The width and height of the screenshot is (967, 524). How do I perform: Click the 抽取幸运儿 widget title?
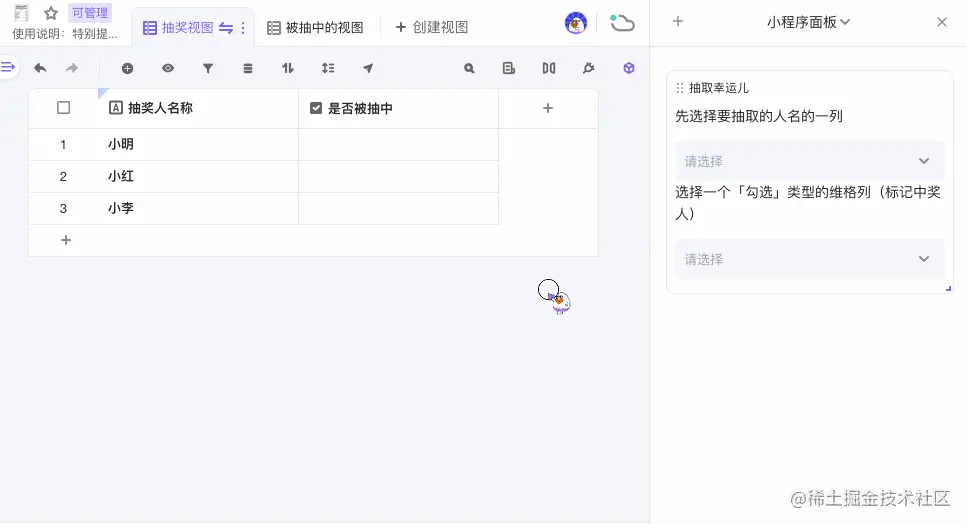[718, 88]
